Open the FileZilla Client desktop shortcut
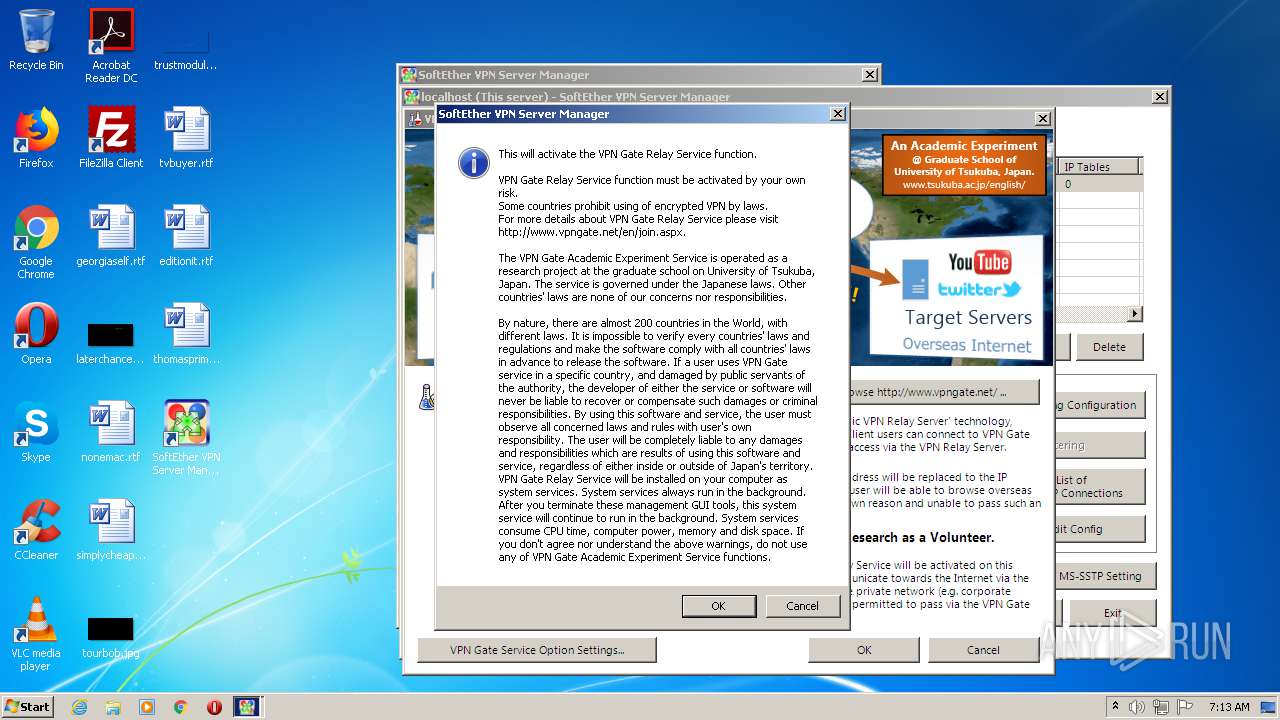Screen dimensions: 1280x720 [111, 138]
